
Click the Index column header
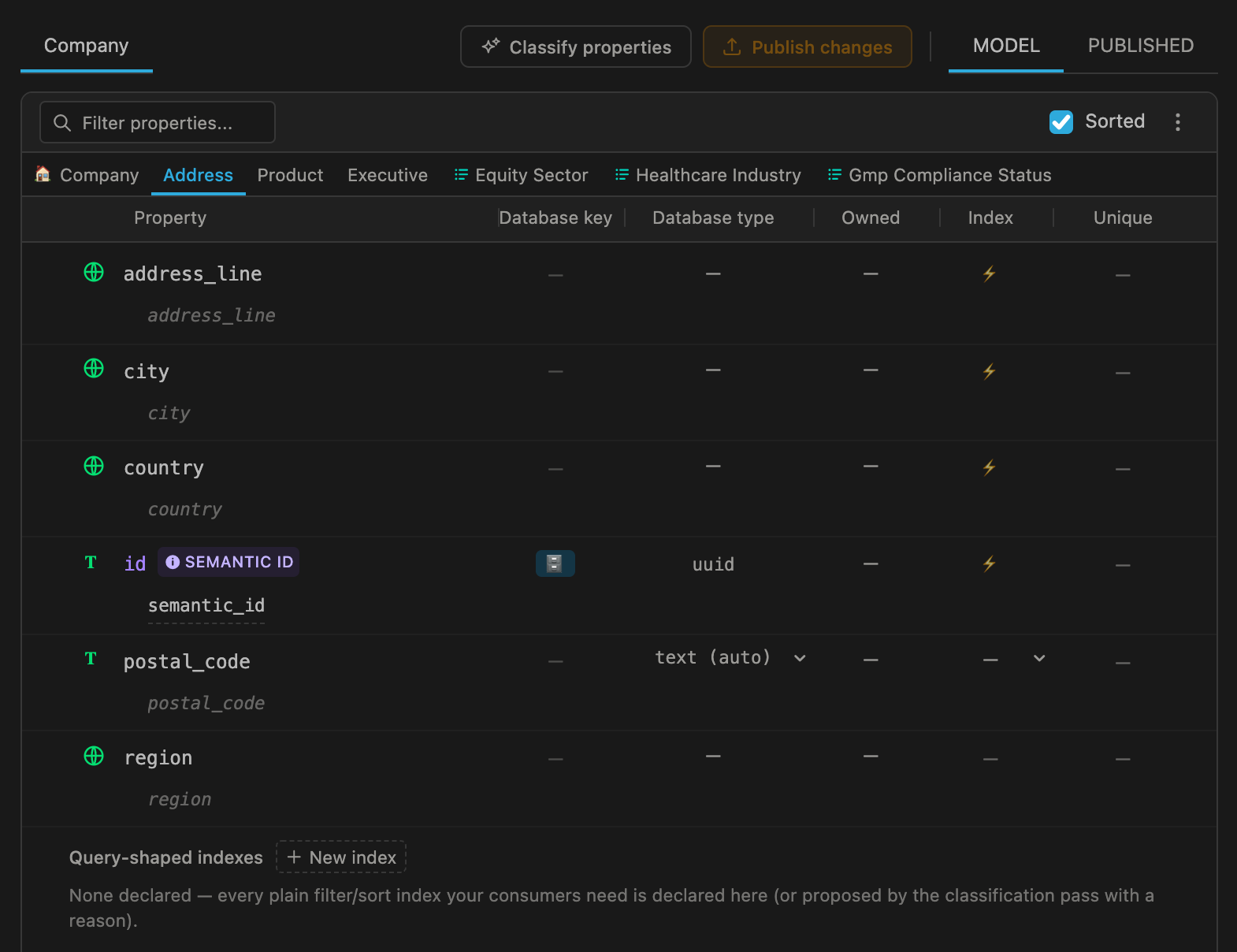990,218
